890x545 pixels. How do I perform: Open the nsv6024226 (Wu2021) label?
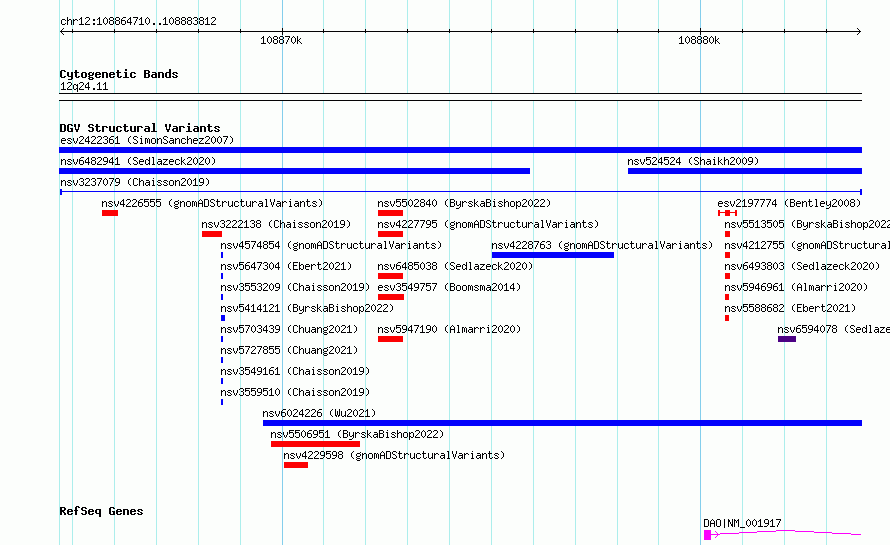(x=319, y=413)
